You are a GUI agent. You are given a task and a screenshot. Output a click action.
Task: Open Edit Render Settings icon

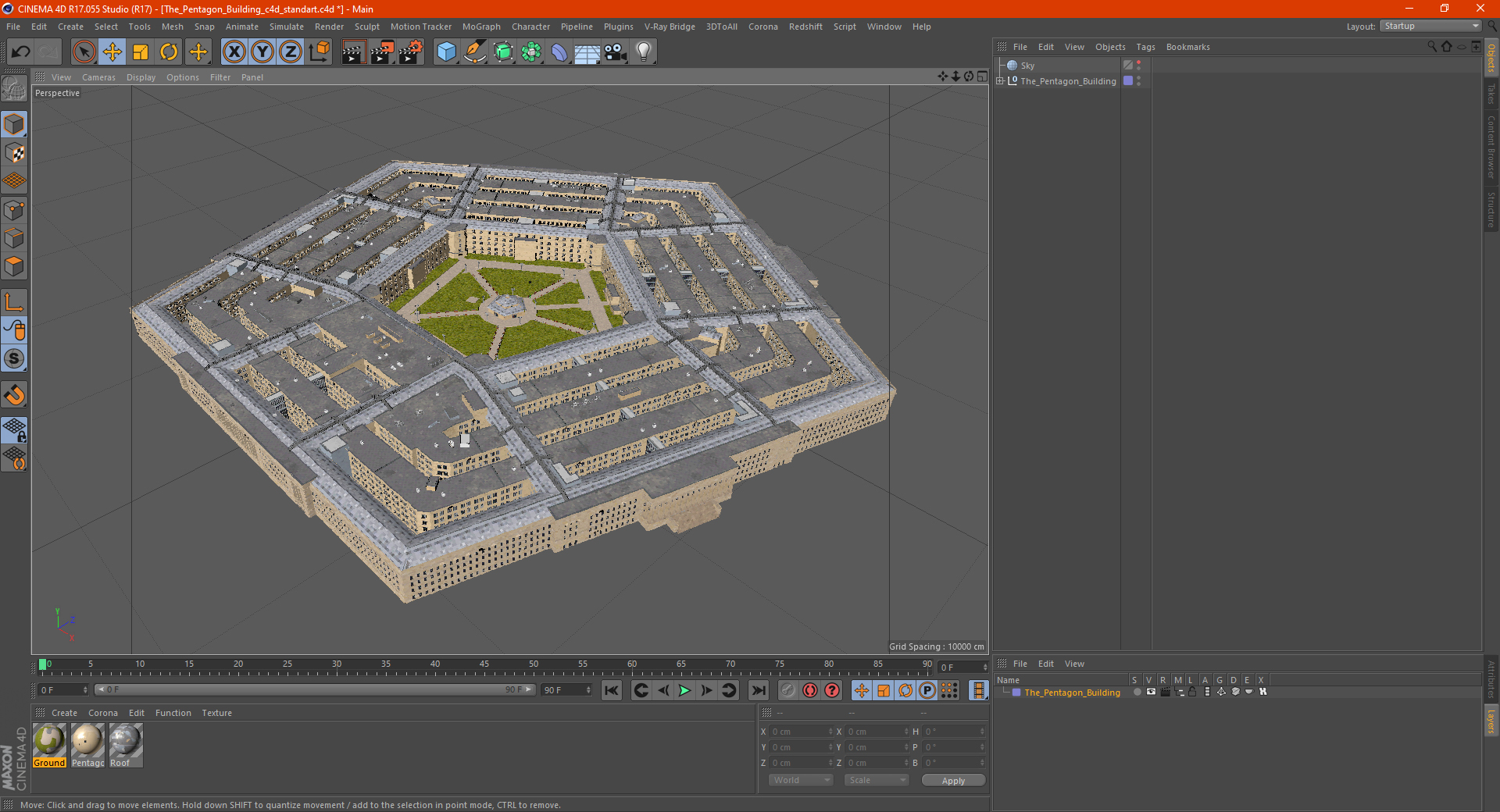coord(411,52)
